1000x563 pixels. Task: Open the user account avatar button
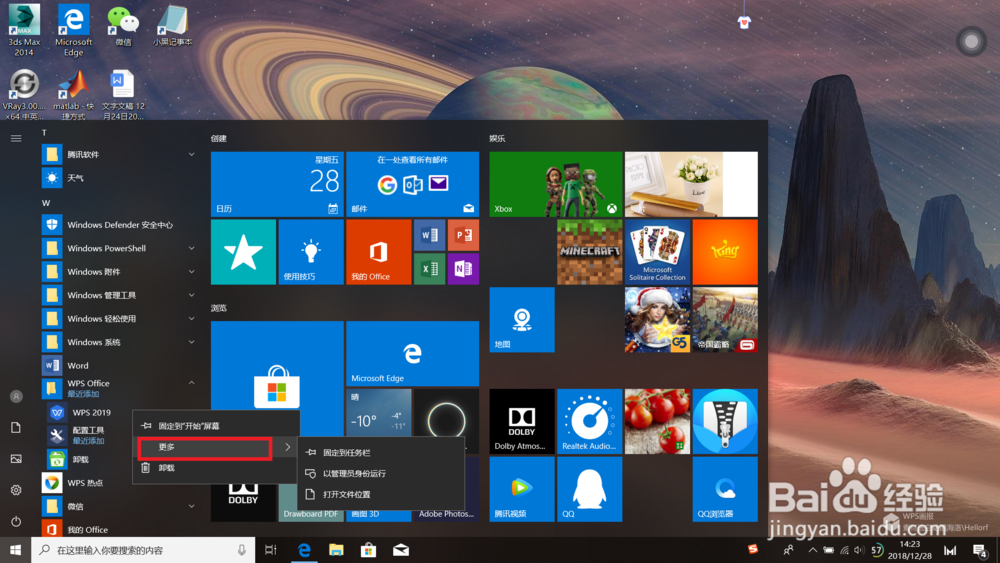[x=16, y=397]
